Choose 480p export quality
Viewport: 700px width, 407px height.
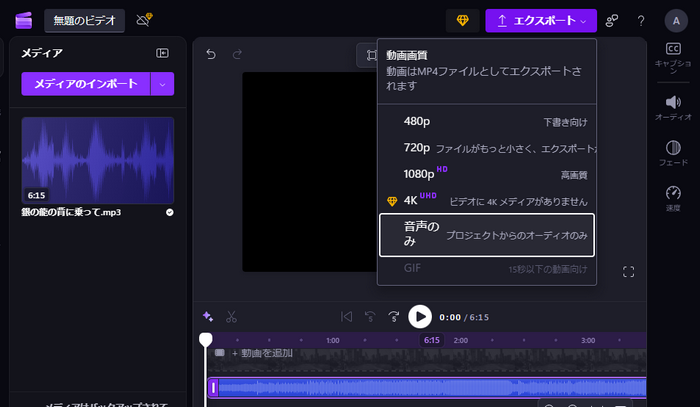click(x=487, y=122)
